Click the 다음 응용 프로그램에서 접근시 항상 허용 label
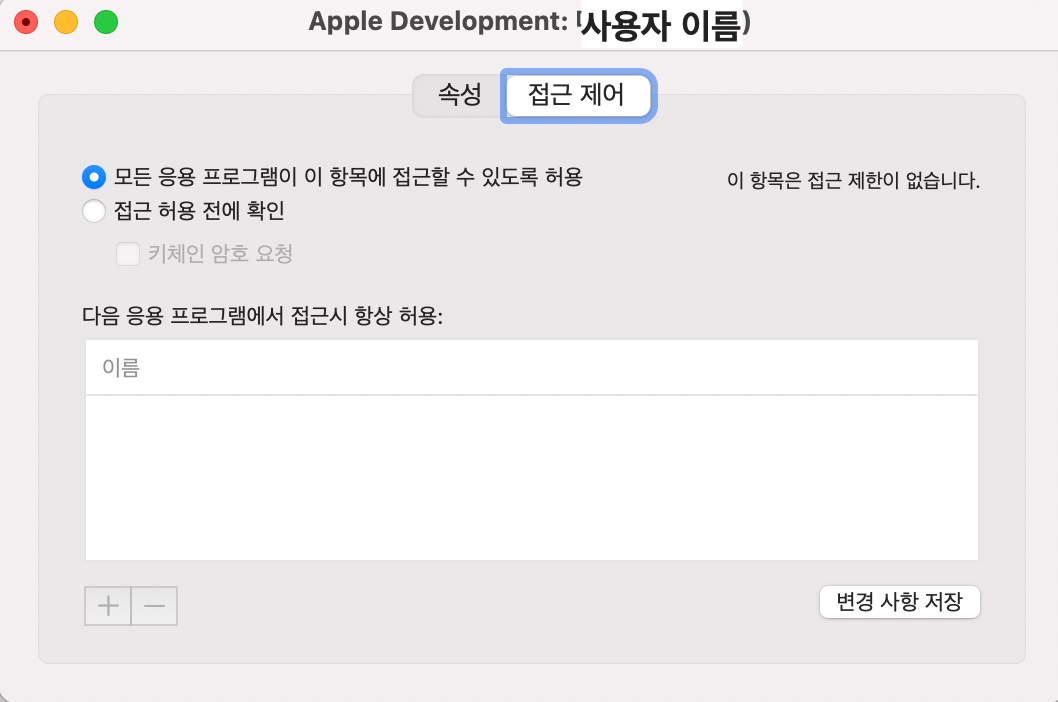The image size is (1058, 702). [x=262, y=316]
